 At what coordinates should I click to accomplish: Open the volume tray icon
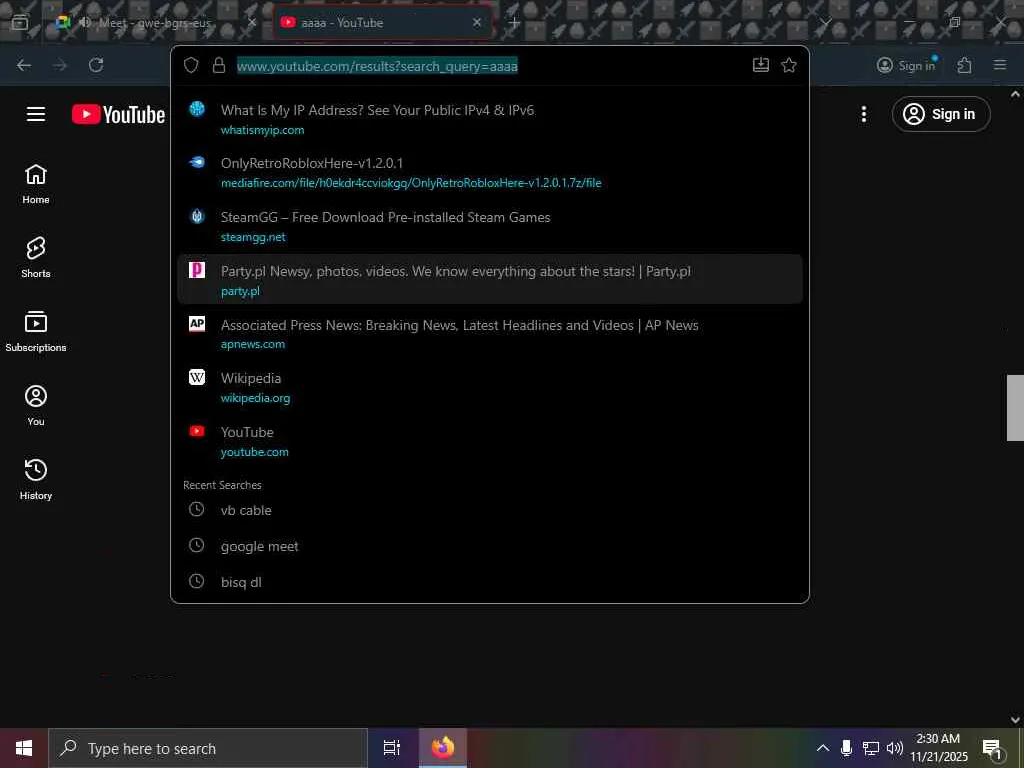[x=894, y=748]
